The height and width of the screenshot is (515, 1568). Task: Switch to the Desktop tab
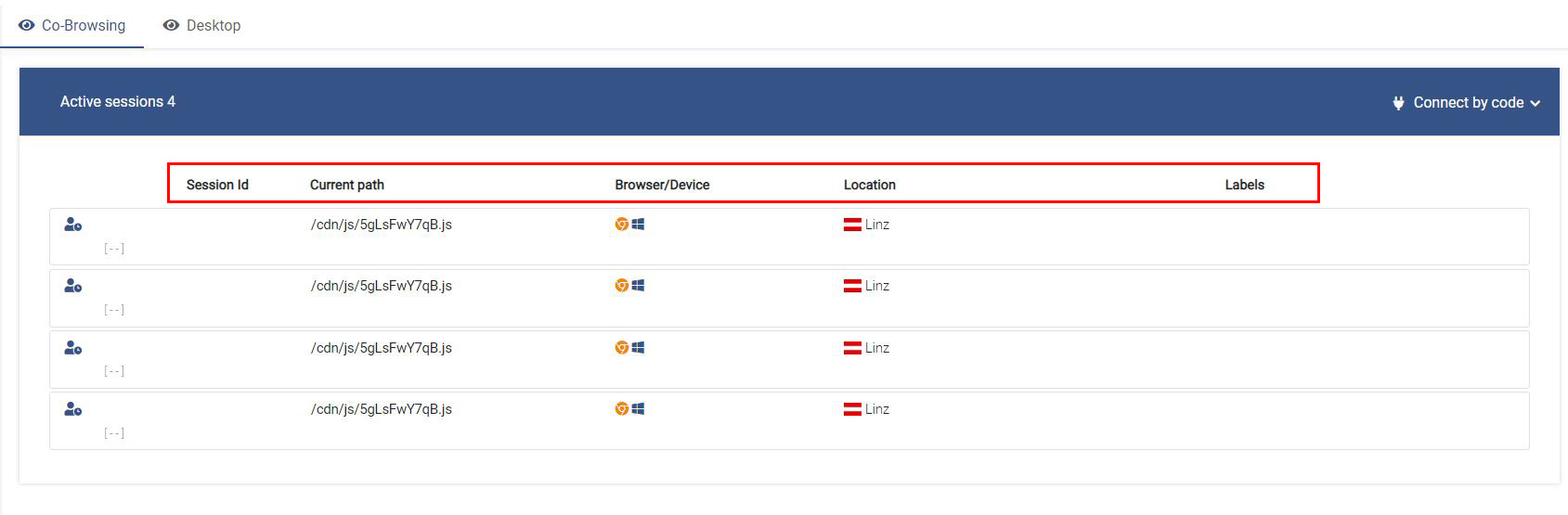[x=201, y=25]
